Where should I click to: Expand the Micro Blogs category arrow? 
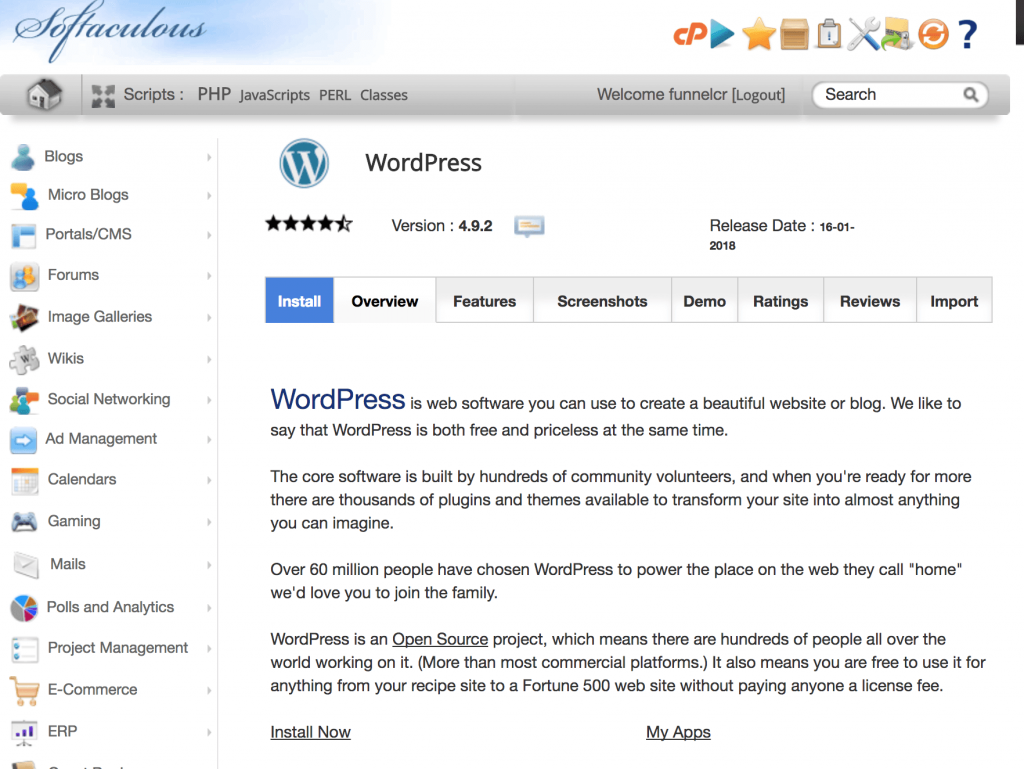coord(209,196)
